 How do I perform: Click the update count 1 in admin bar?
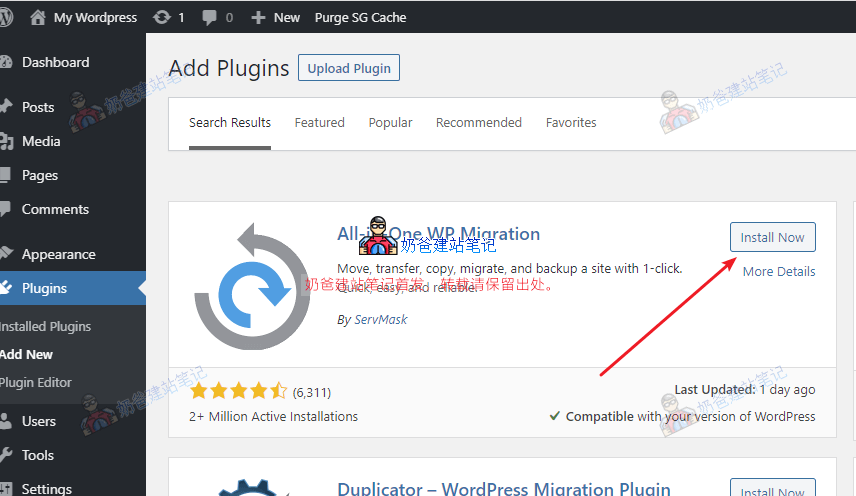click(x=181, y=17)
